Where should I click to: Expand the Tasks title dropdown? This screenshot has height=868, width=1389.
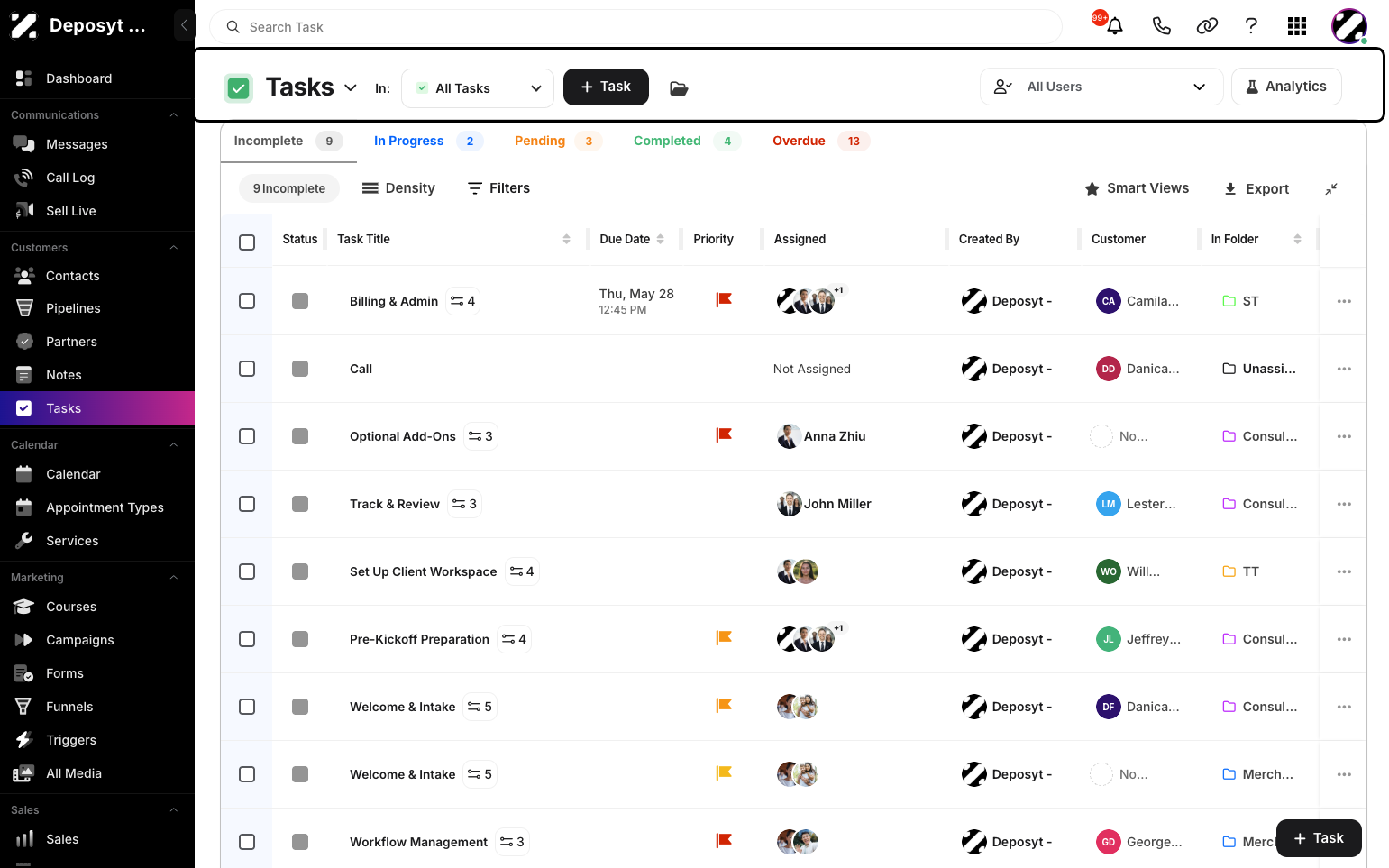point(350,87)
